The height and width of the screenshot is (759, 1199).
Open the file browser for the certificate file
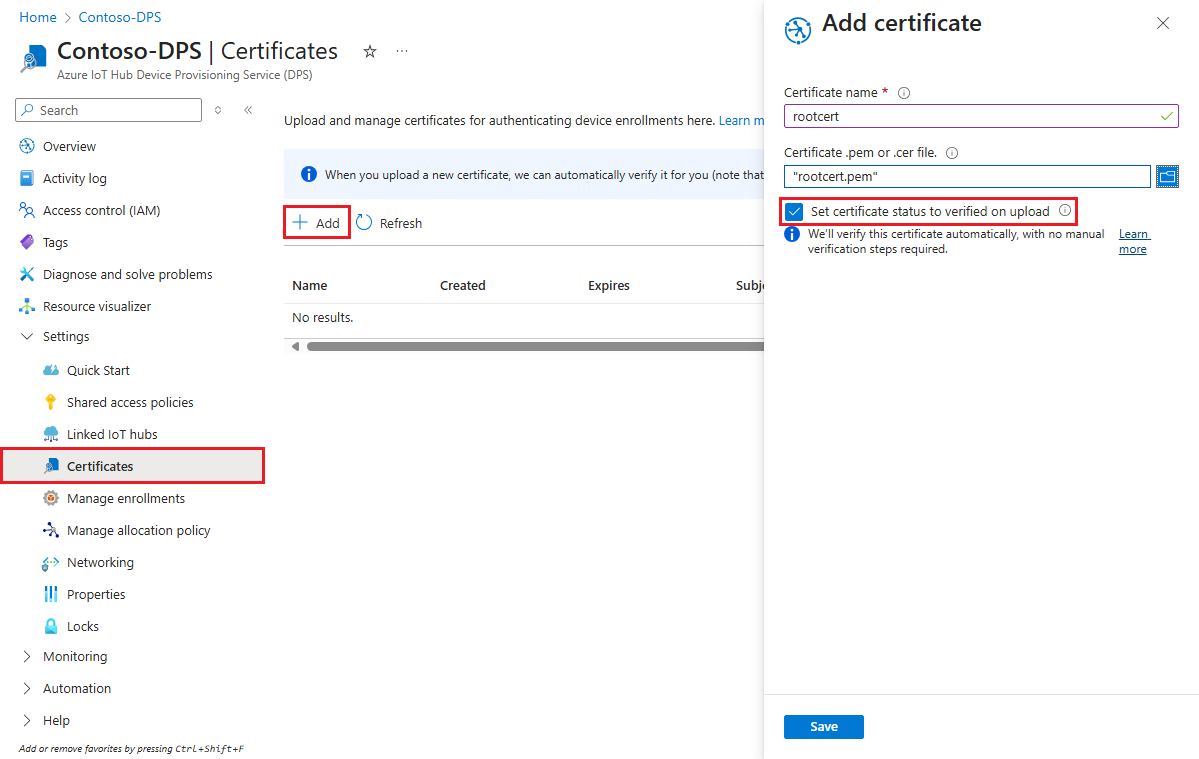point(1167,176)
